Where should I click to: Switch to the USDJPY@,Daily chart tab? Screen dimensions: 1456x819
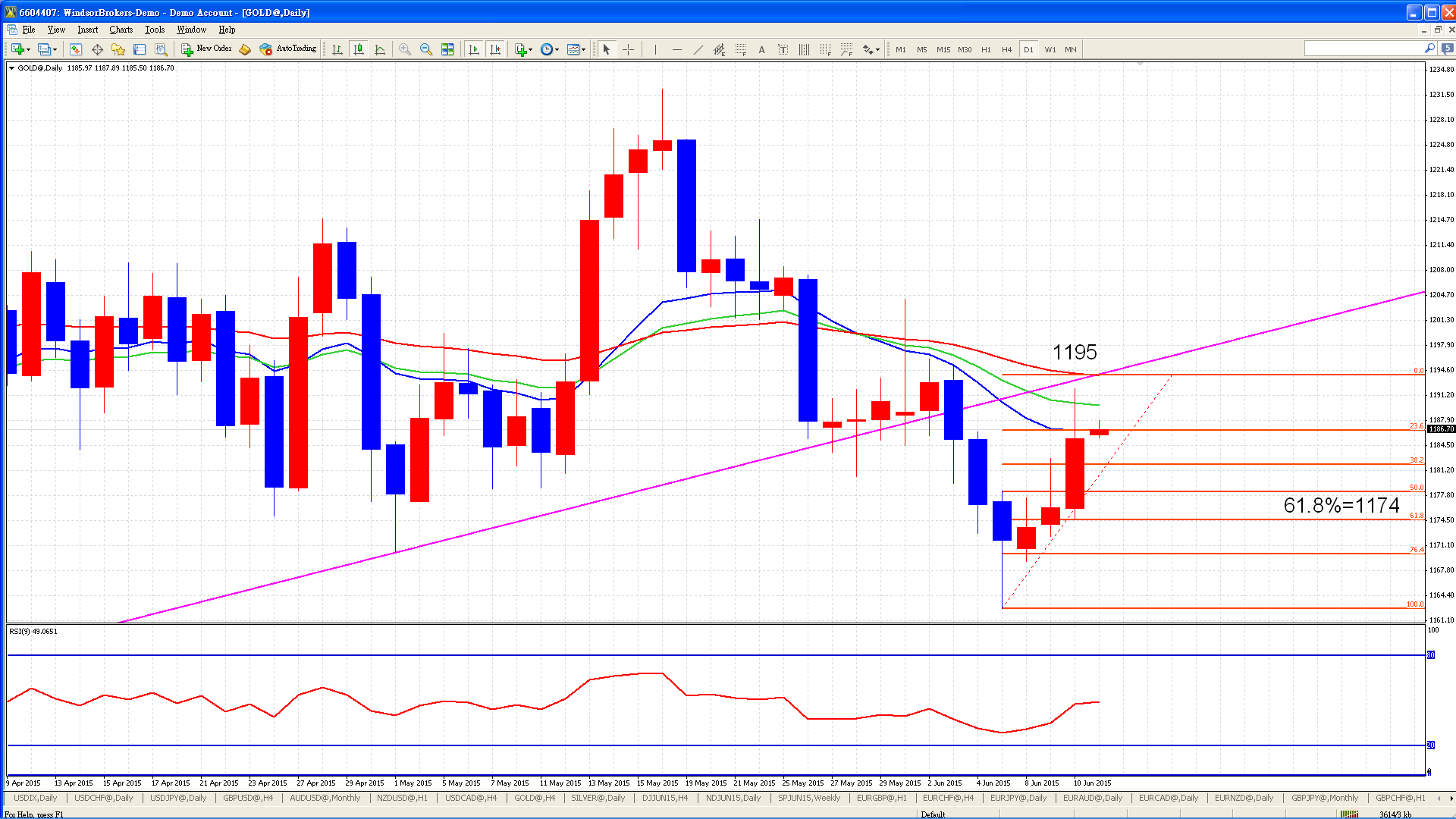coord(178,798)
